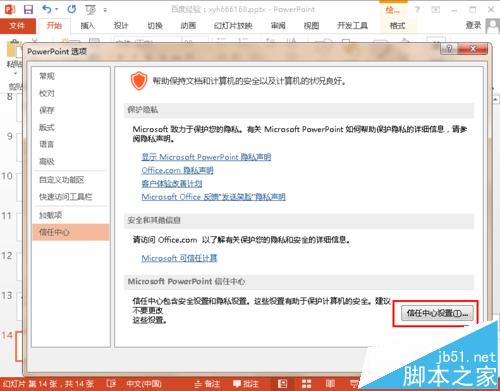This screenshot has height=391, width=500.
Task: Select 保存 in options sidebar
Action: pyautogui.click(x=70, y=110)
